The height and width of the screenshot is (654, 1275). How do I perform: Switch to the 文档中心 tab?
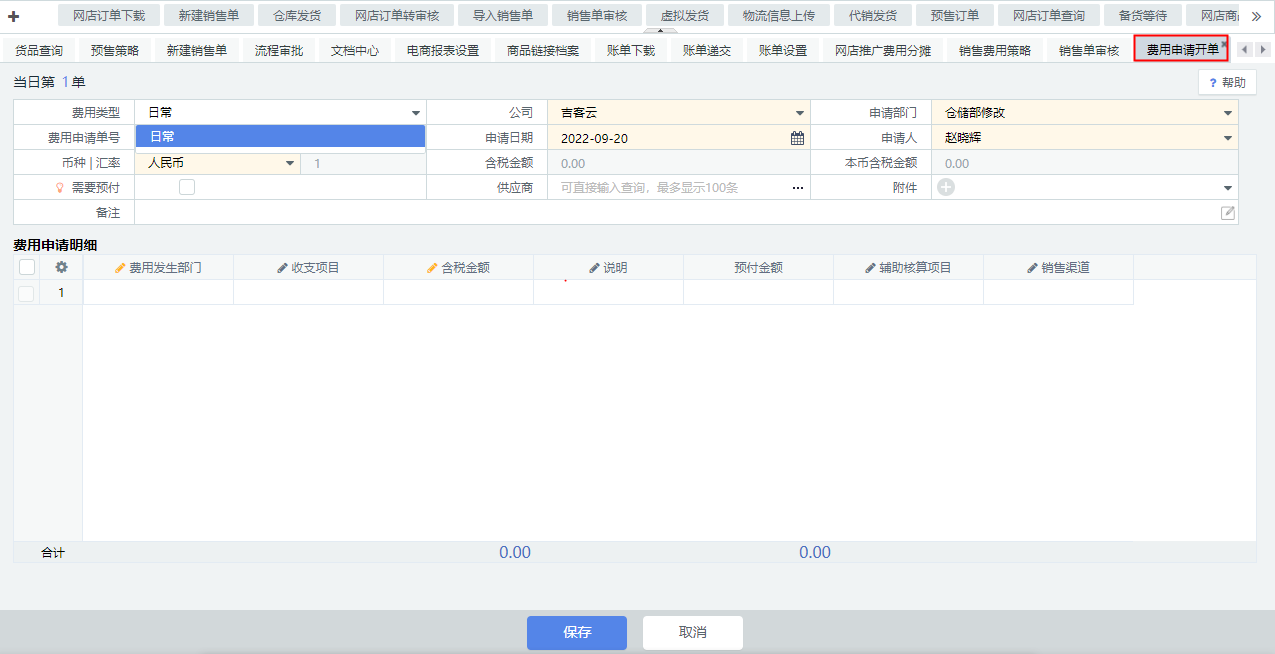355,50
